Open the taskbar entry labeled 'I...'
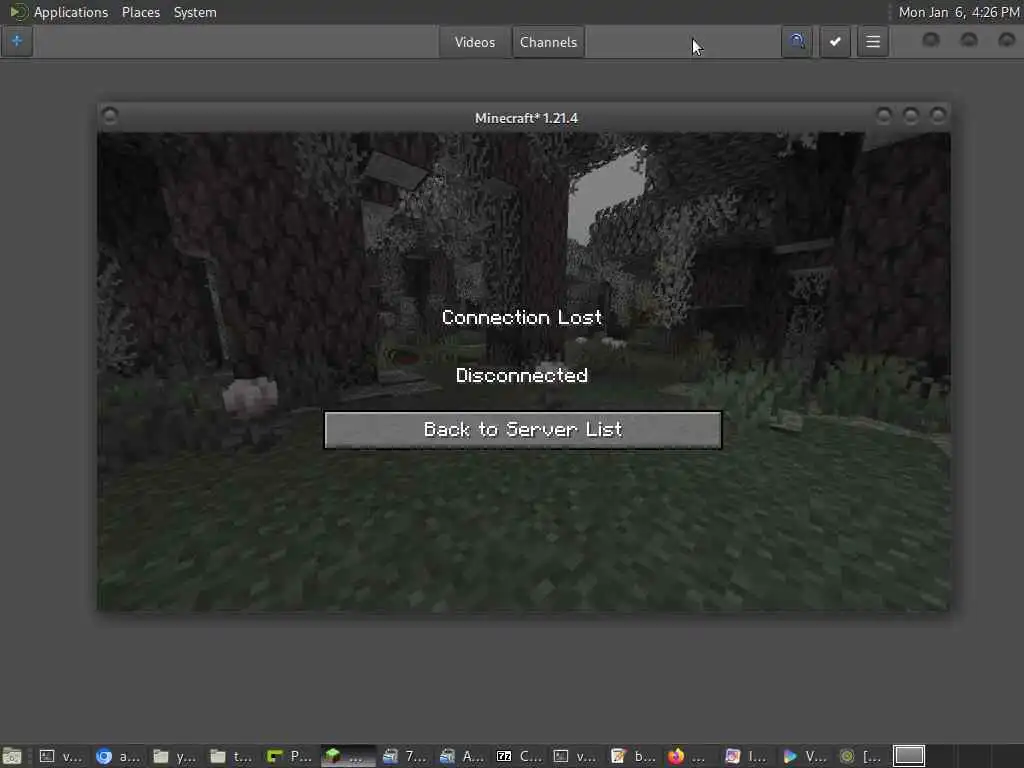1024x768 pixels. tap(746, 756)
